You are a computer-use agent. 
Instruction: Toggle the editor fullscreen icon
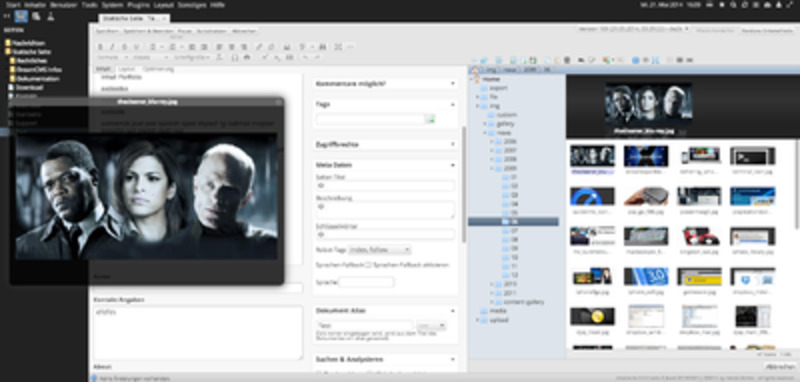(x=338, y=46)
